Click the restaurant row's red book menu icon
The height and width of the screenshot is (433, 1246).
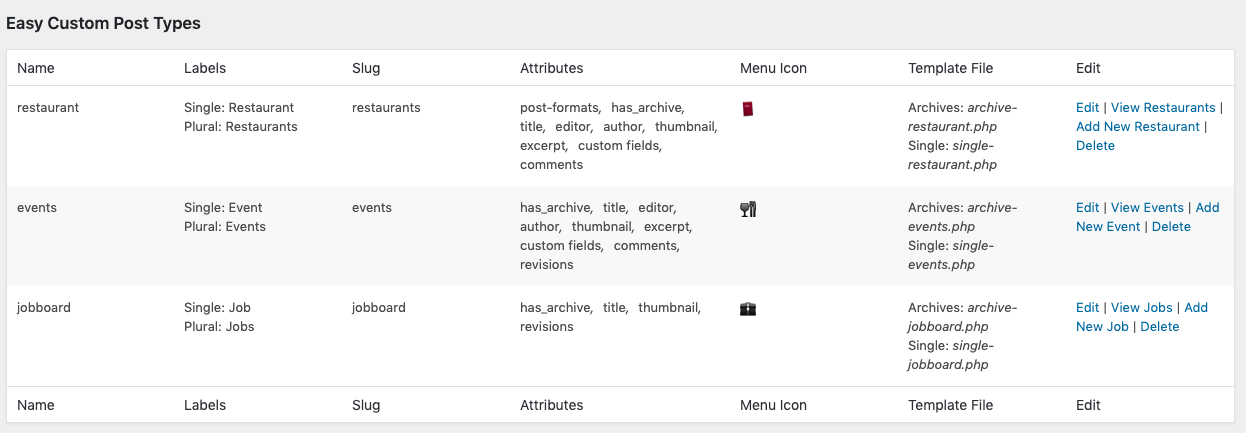[748, 108]
